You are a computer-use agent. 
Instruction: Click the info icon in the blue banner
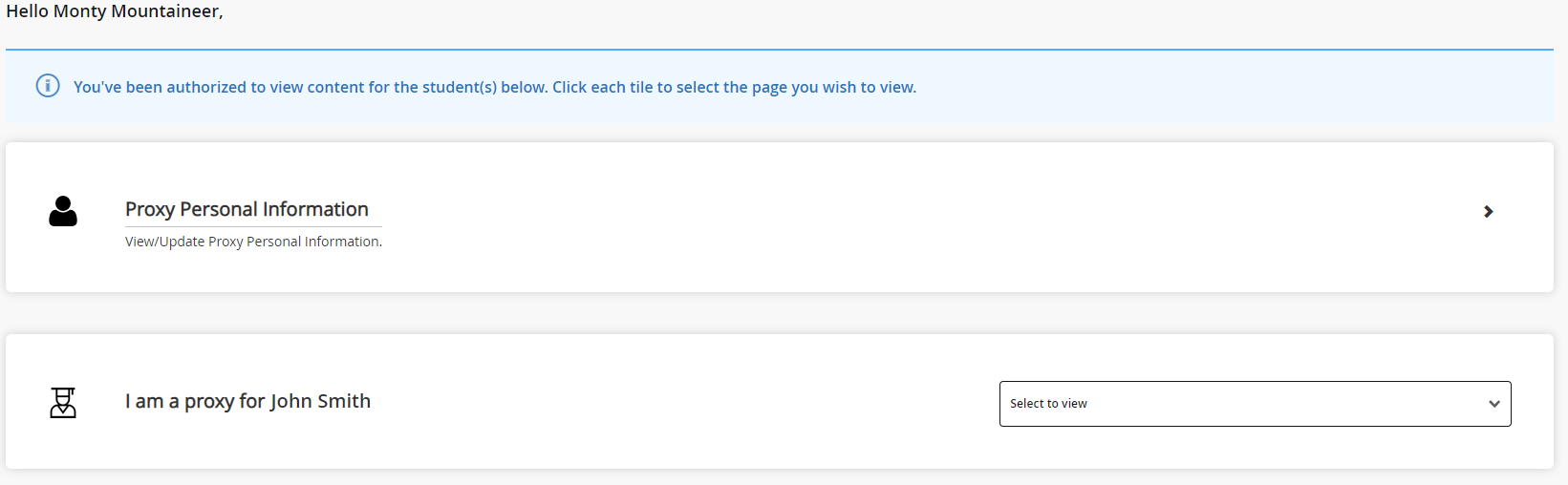(48, 86)
